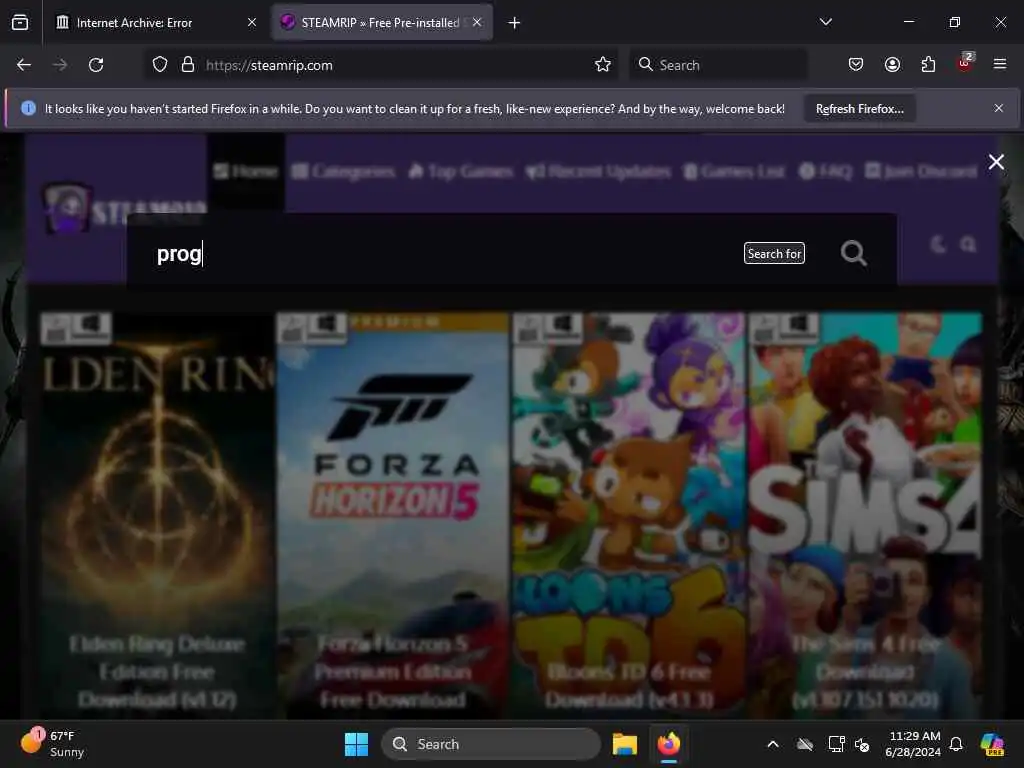Open the Categories menu item
The image size is (1024, 768).
pyautogui.click(x=343, y=171)
